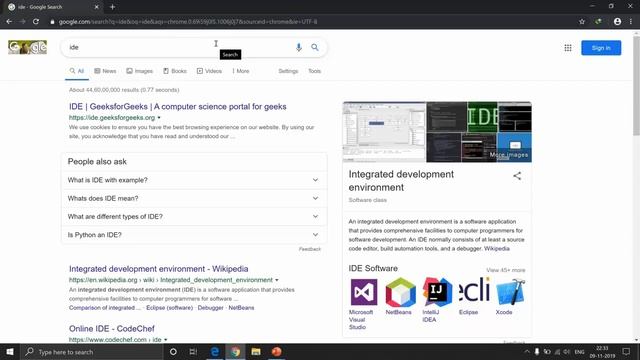Viewport: 640px width, 360px height.
Task: Open Task View on taskbar
Action: click(193, 352)
